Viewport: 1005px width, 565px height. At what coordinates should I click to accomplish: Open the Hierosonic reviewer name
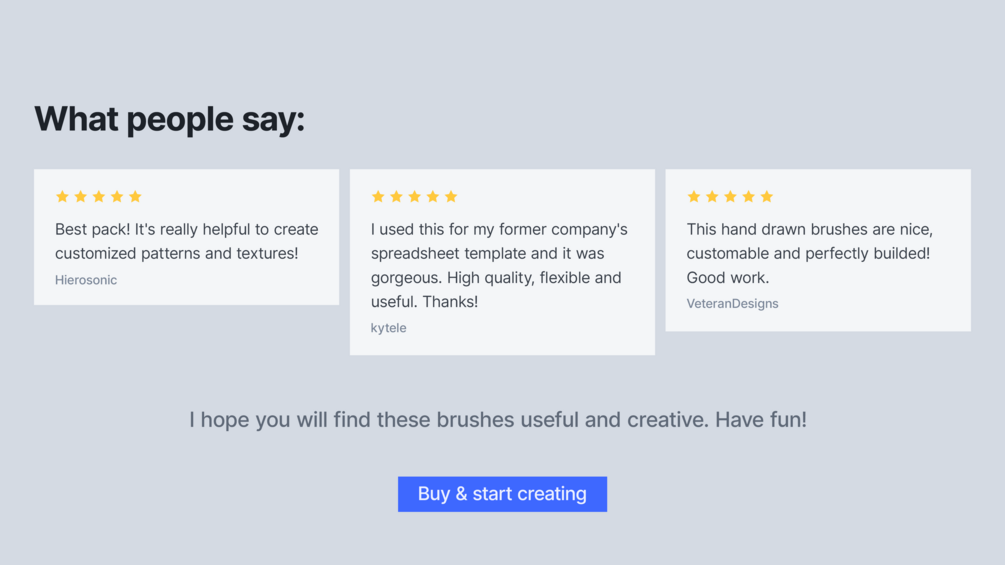tap(86, 280)
